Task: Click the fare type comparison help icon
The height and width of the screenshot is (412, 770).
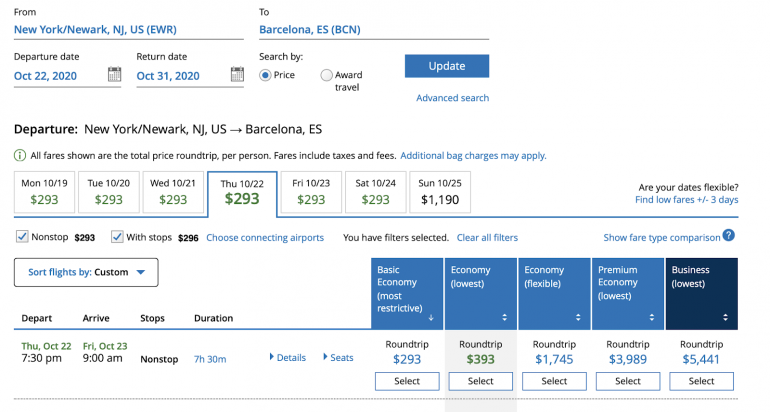Action: (x=729, y=236)
